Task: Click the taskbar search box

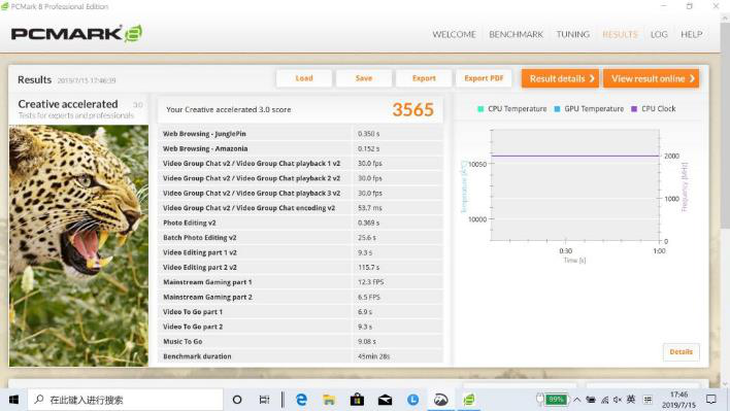Action: 126,399
